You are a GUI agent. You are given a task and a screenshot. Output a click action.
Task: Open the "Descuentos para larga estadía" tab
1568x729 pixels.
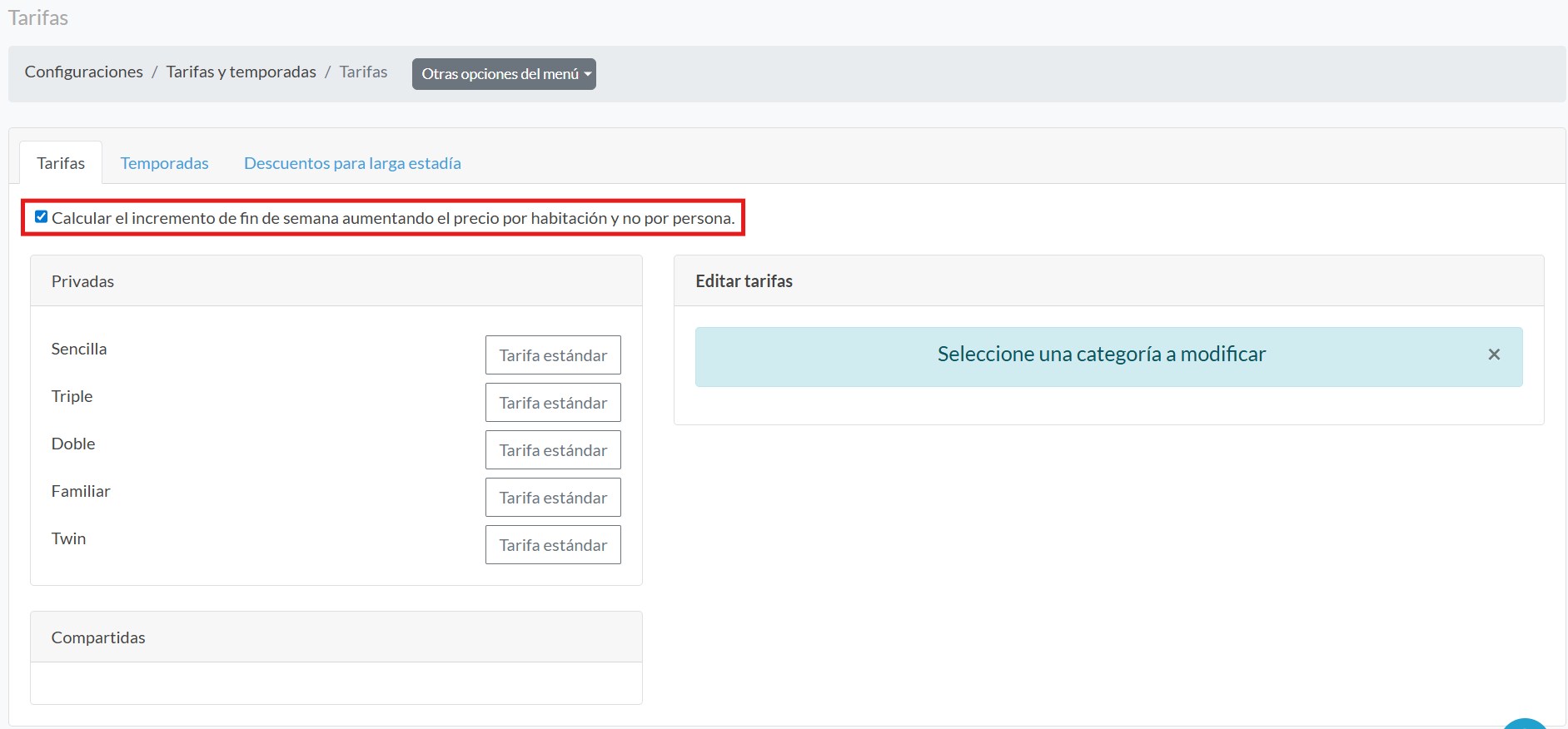coord(352,163)
